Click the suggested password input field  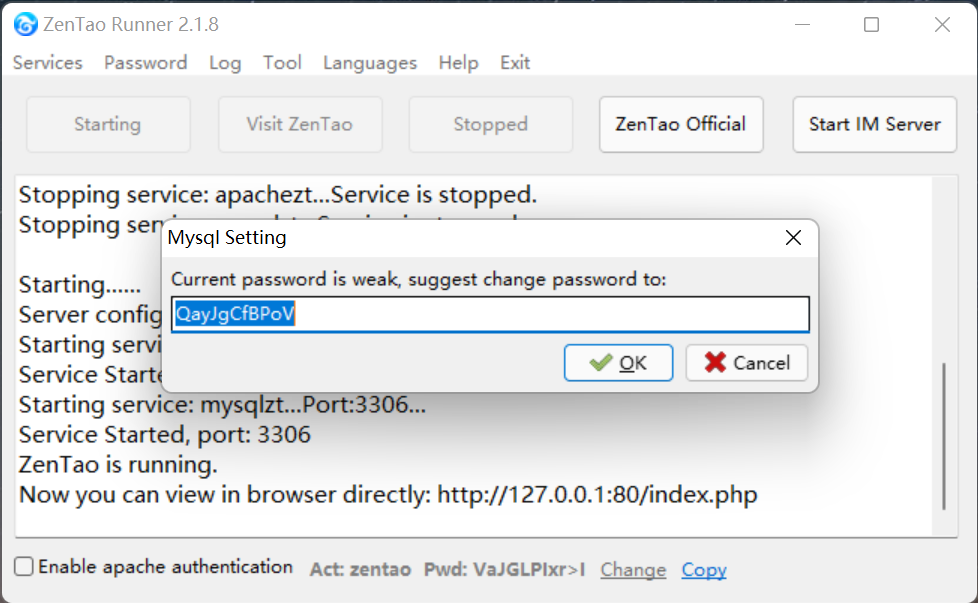490,314
